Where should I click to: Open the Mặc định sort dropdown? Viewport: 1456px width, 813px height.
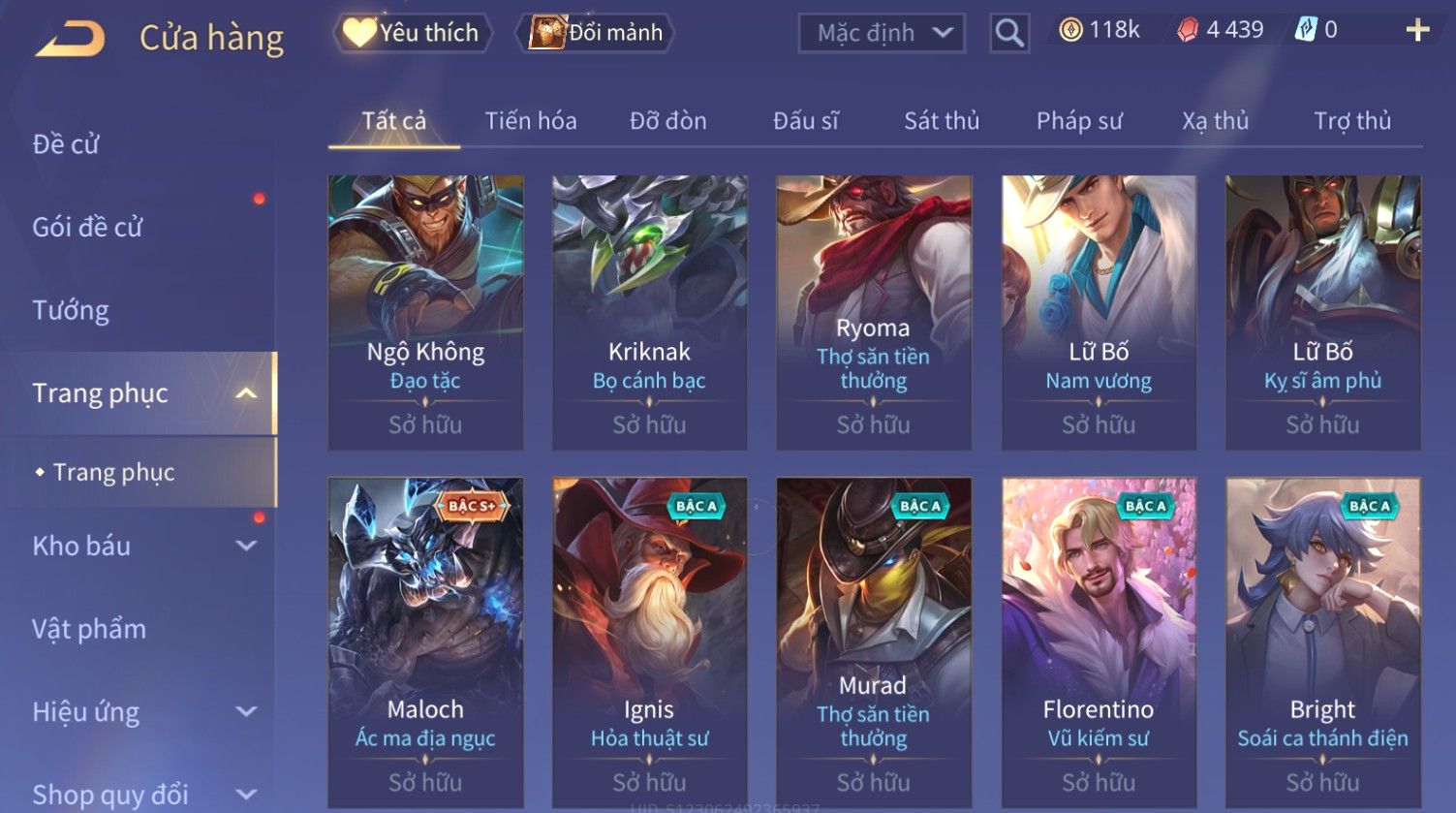coord(882,33)
